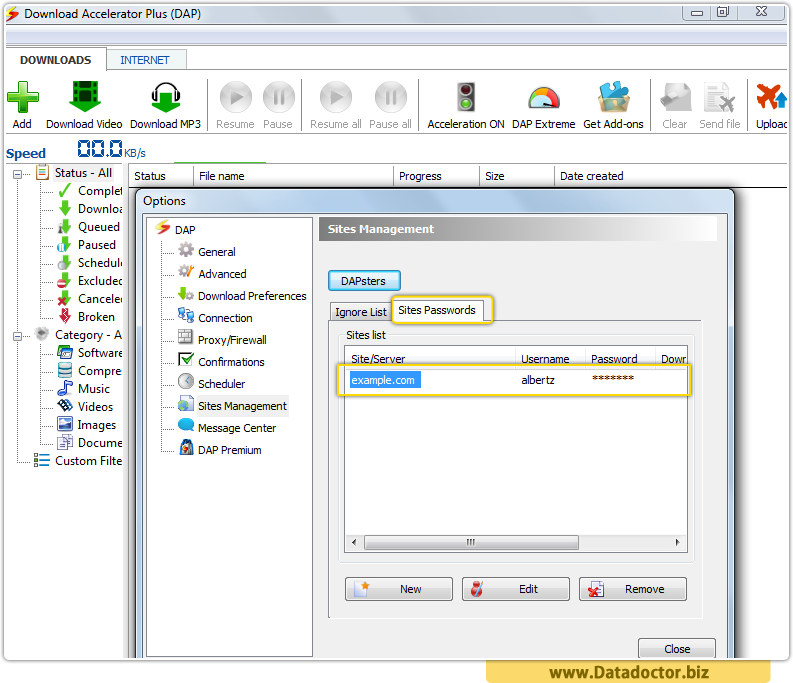Open Connection settings item
793x683 pixels.
coord(225,318)
